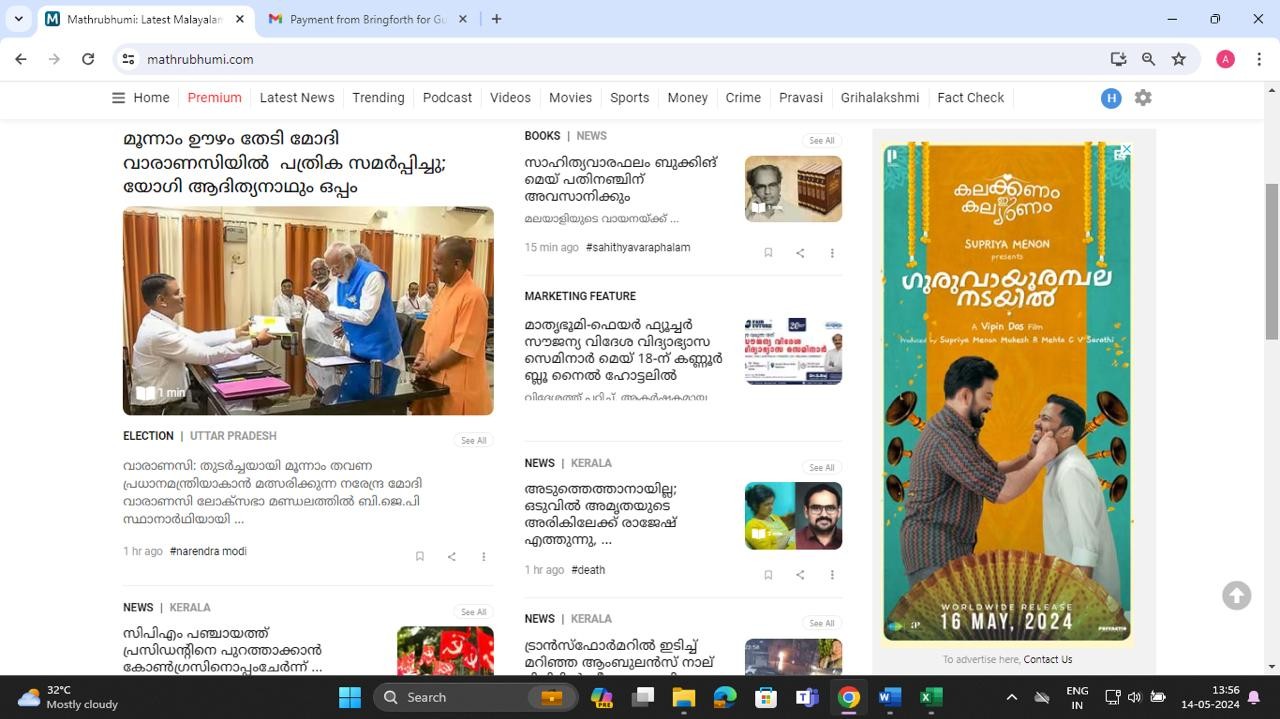Bookmark the #death Kerala news article
This screenshot has width=1280, height=719.
768,575
